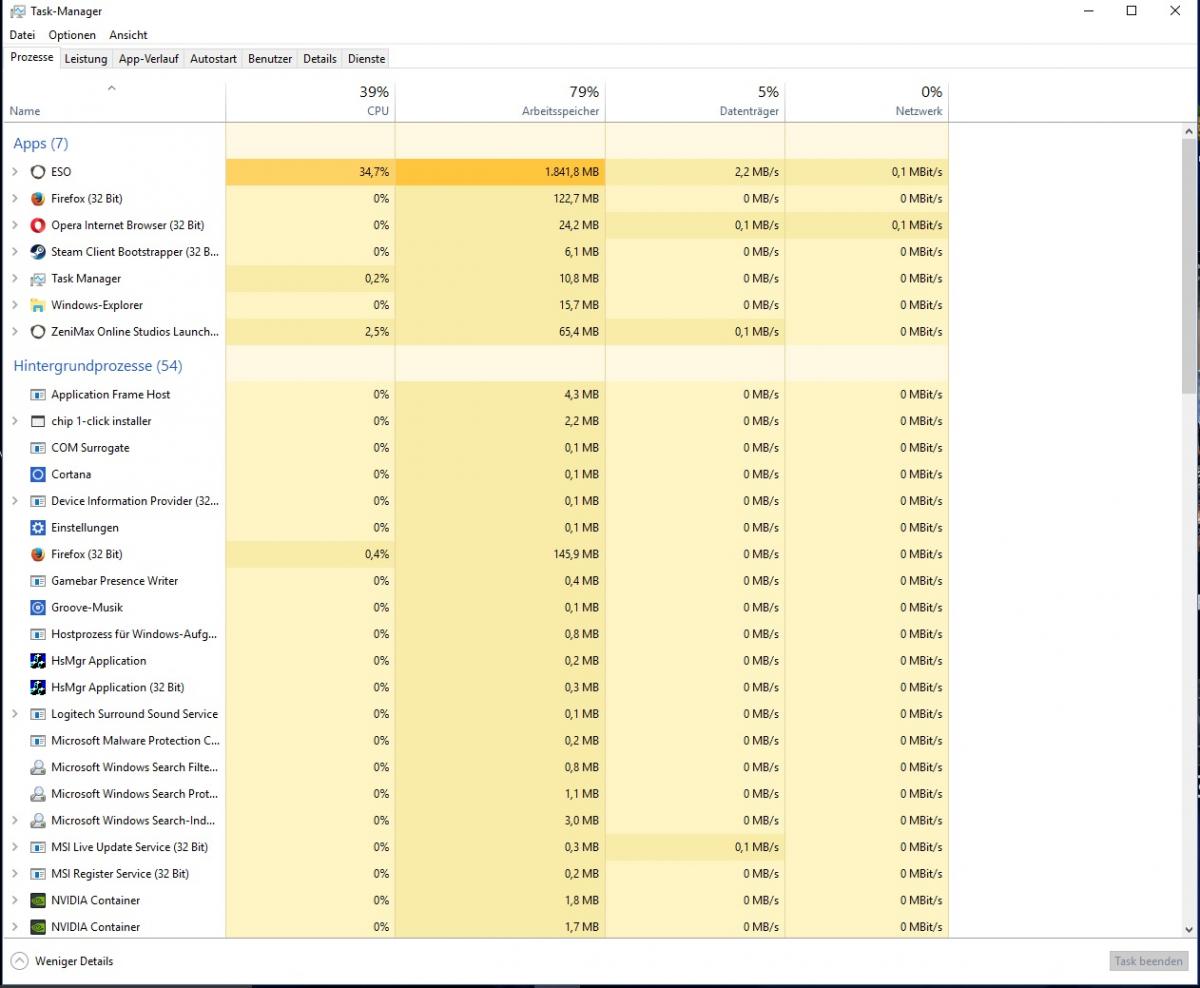Click the scrollbar down arrow
The image size is (1200, 988).
(x=1189, y=929)
